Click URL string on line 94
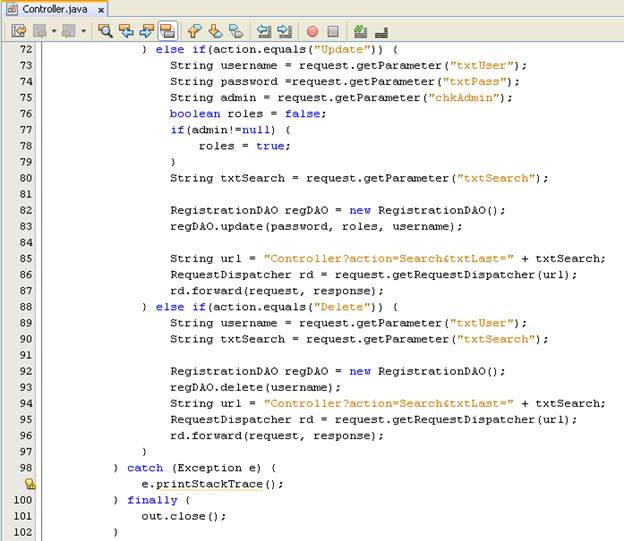The width and height of the screenshot is (624, 541). click(x=388, y=404)
